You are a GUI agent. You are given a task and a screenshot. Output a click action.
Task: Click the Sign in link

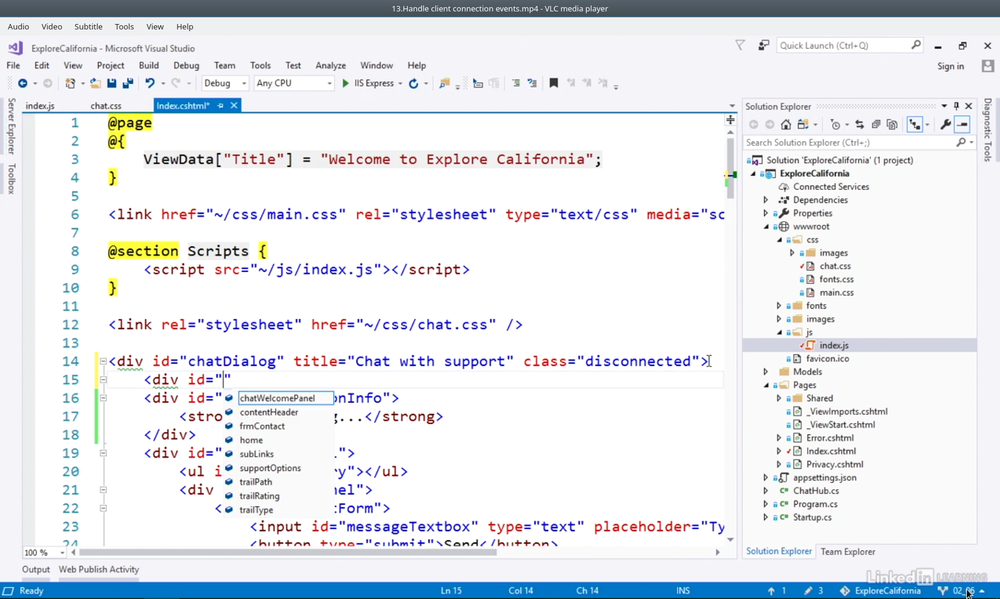950,66
